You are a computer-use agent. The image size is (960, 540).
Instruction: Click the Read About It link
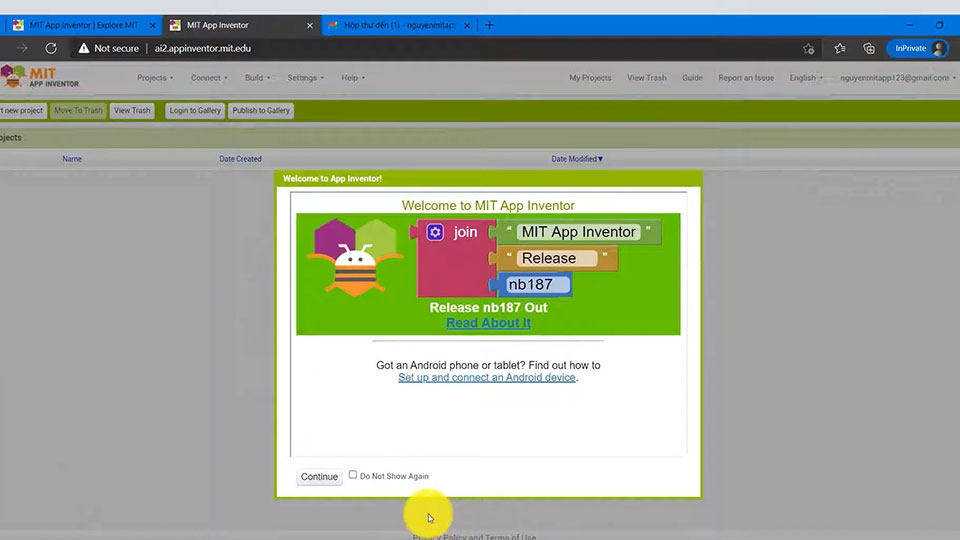pos(488,323)
